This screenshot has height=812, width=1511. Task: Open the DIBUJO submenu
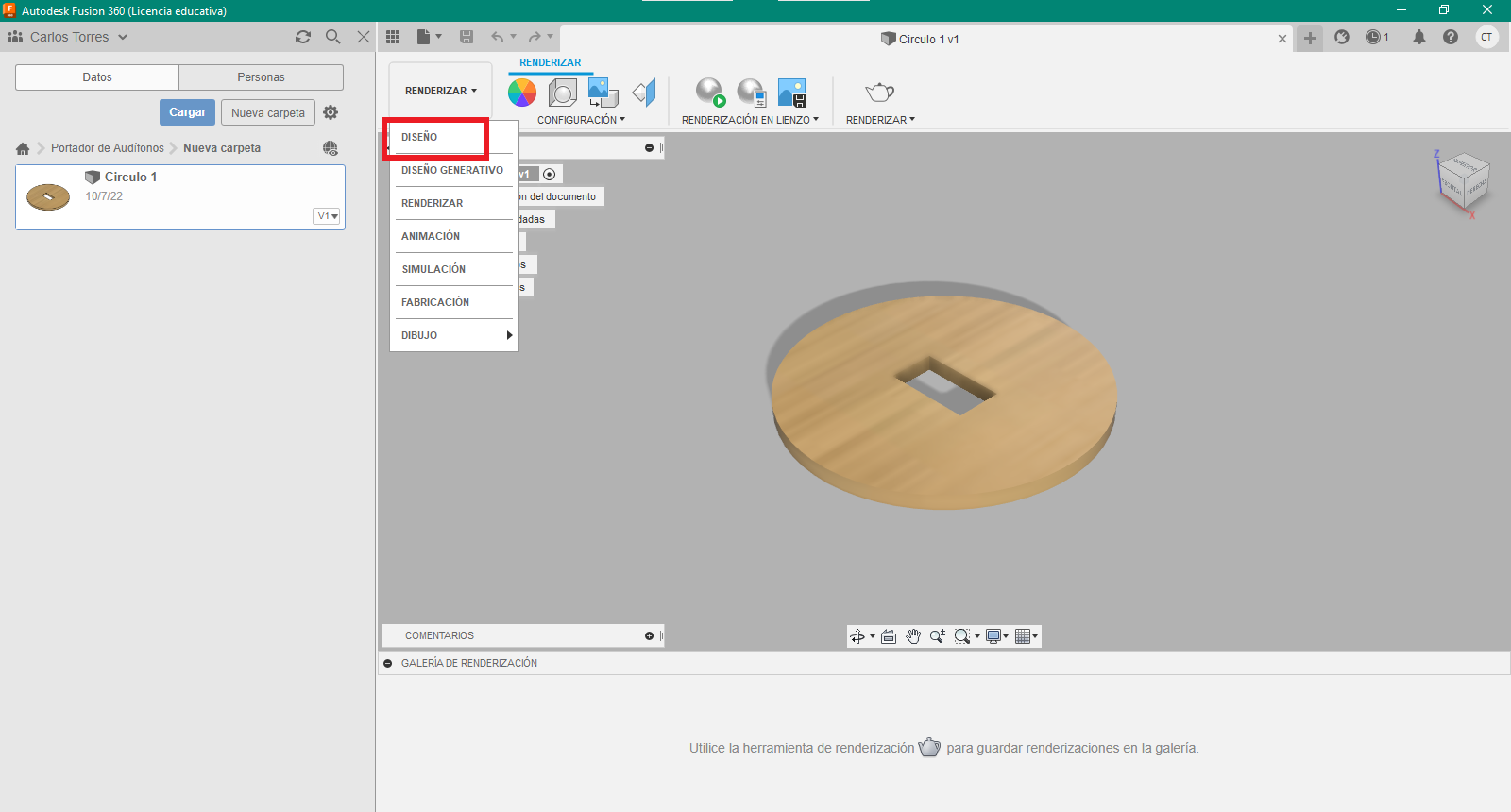pos(454,335)
